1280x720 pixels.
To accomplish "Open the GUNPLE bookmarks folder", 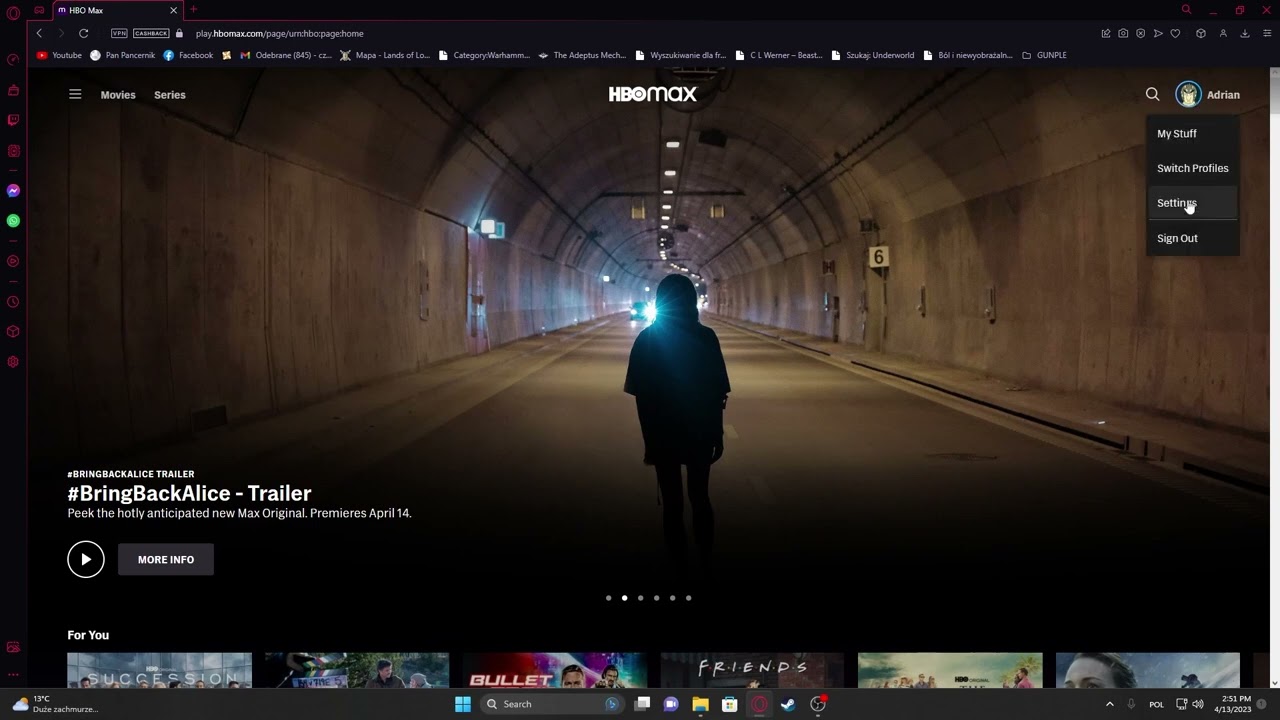I will pos(1044,55).
